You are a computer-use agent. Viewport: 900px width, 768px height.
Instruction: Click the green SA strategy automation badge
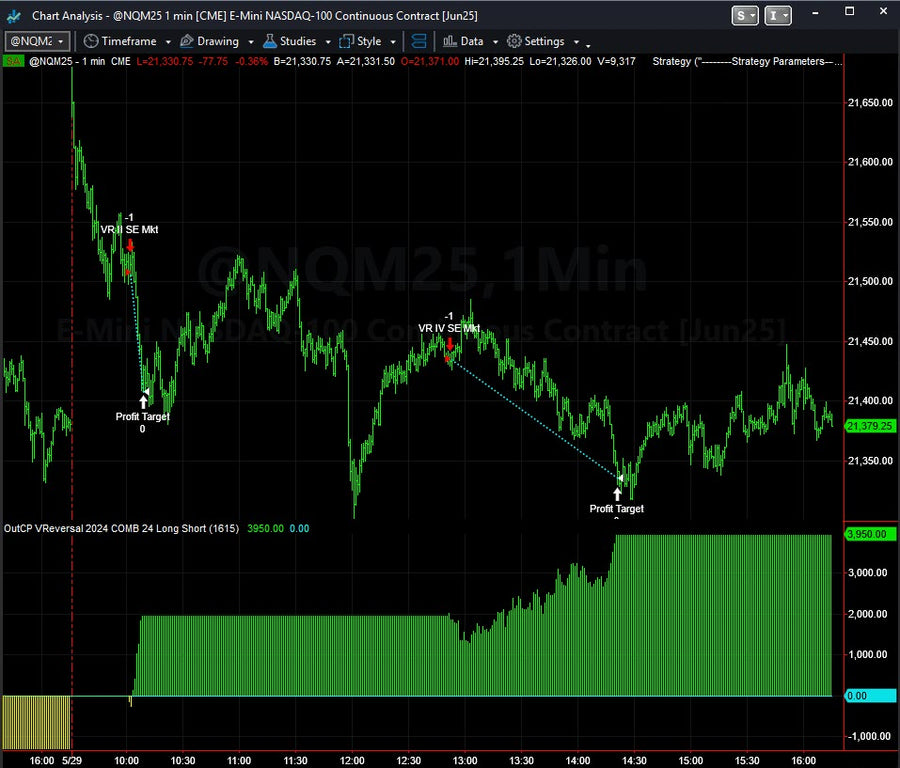13,61
